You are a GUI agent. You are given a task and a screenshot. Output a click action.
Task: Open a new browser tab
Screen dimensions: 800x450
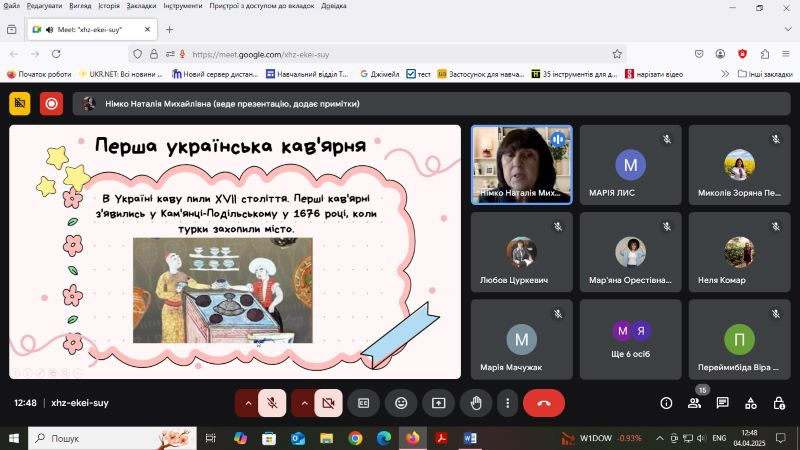coord(169,30)
